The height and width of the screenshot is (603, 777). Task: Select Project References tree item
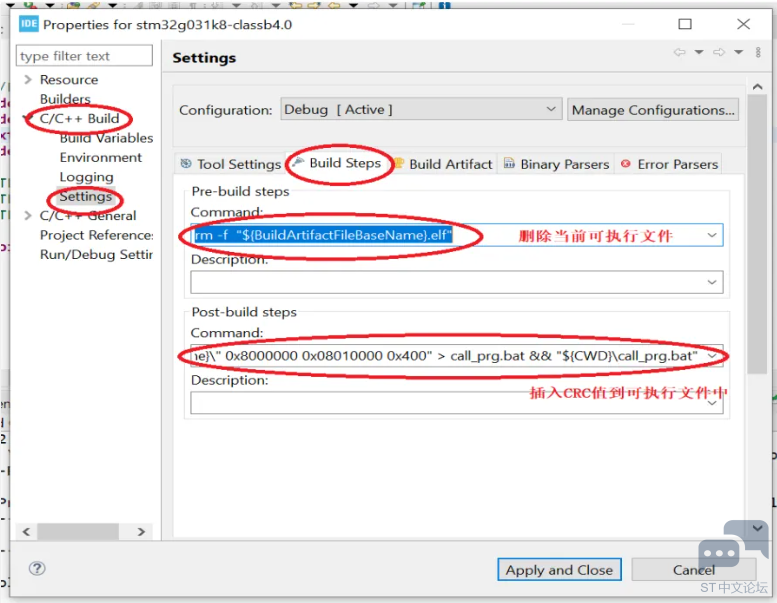click(97, 235)
